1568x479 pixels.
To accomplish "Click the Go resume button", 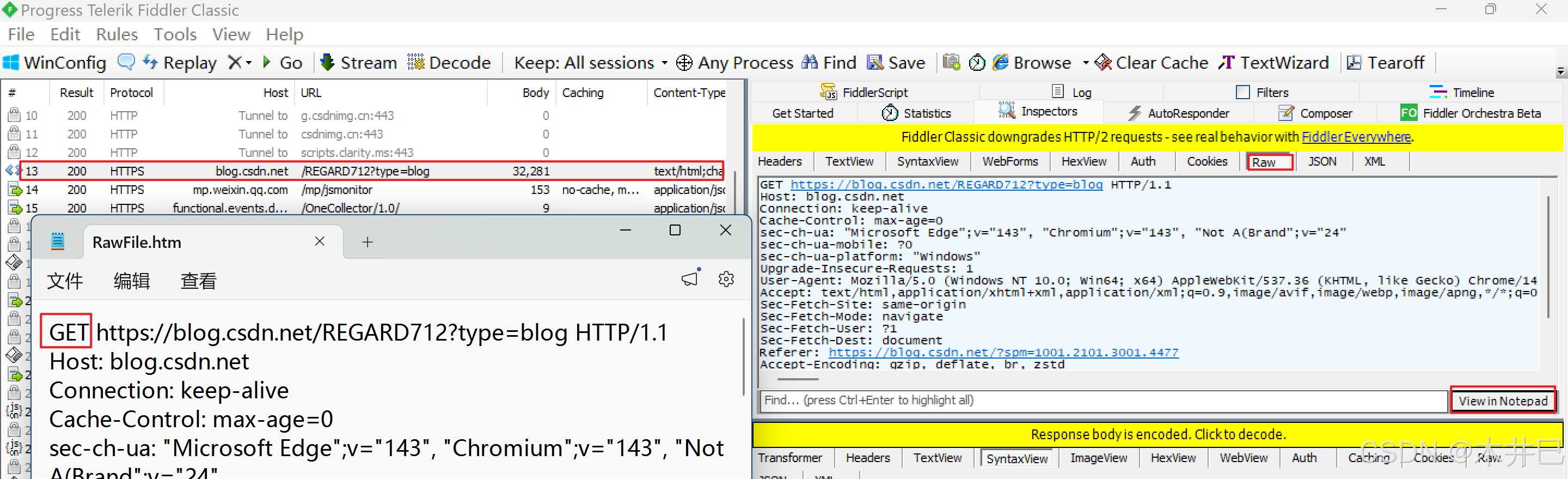I will point(282,63).
